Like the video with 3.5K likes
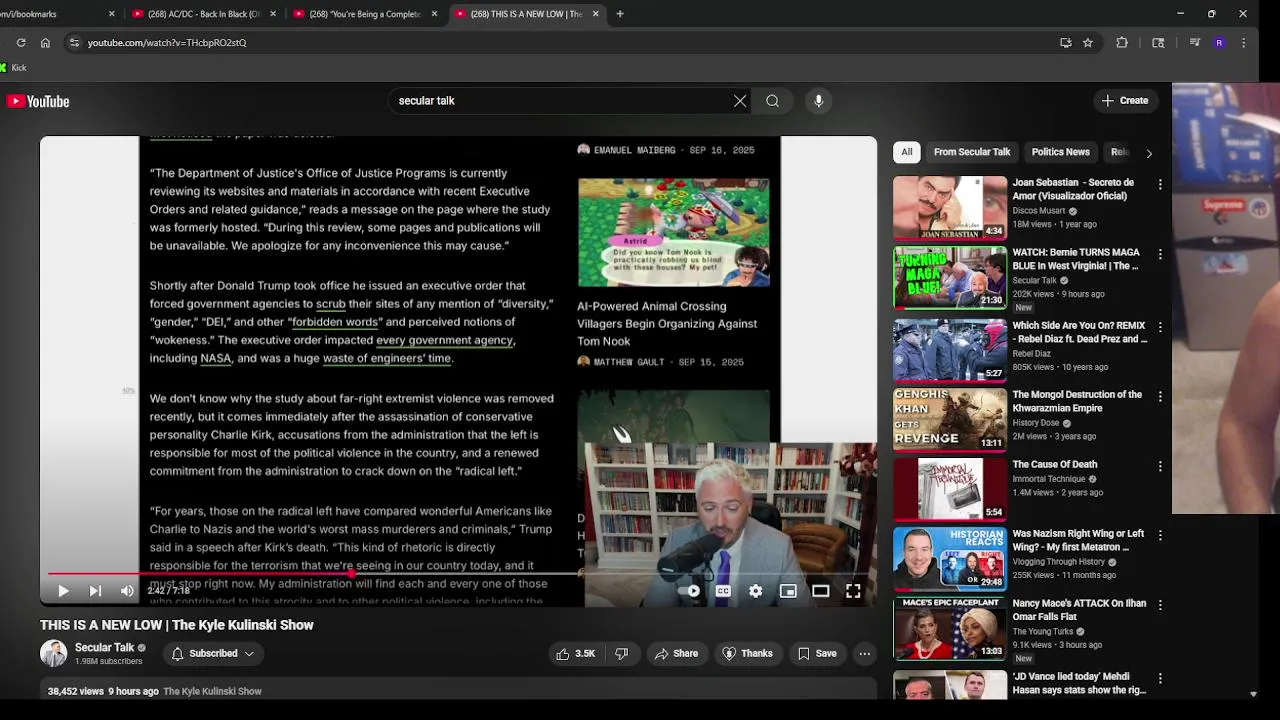 tap(576, 654)
